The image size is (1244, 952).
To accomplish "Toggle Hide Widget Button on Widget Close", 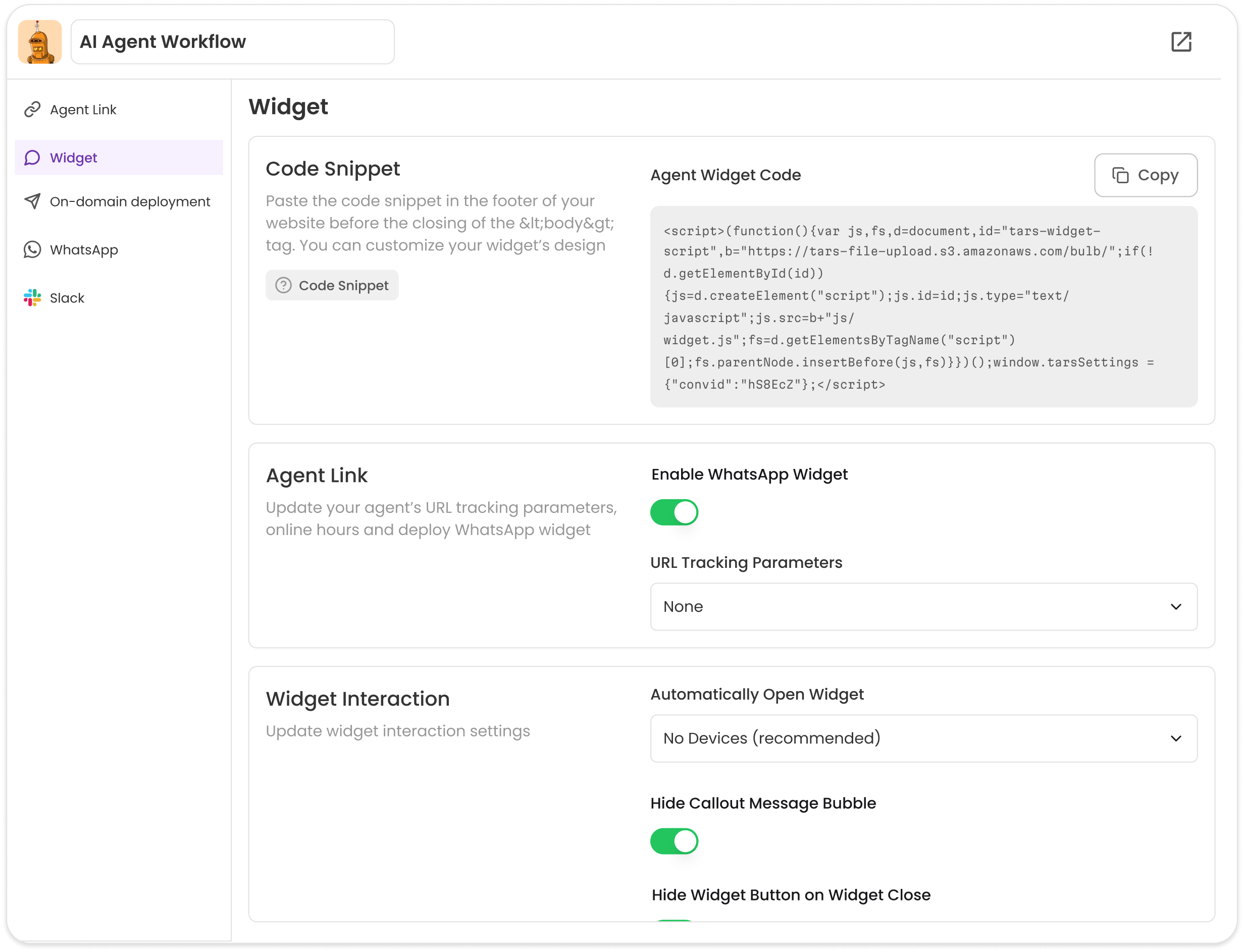I will (674, 920).
